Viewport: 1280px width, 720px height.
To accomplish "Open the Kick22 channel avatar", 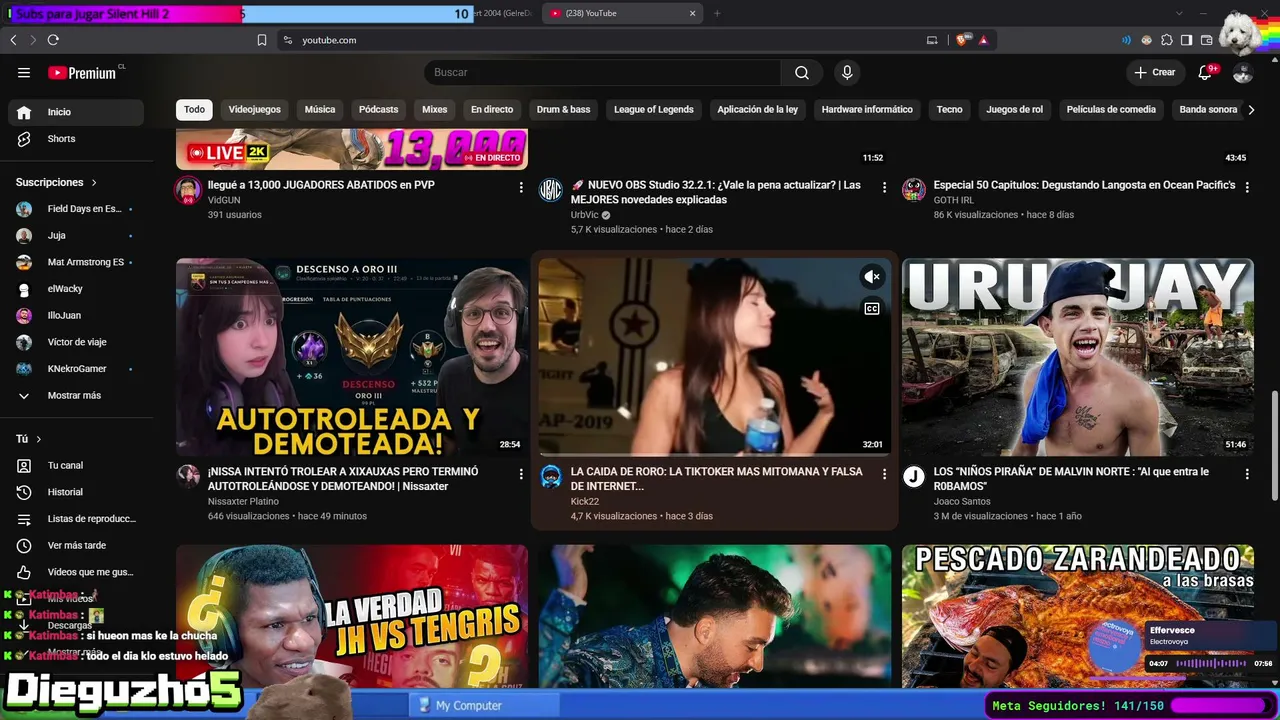I will [551, 476].
